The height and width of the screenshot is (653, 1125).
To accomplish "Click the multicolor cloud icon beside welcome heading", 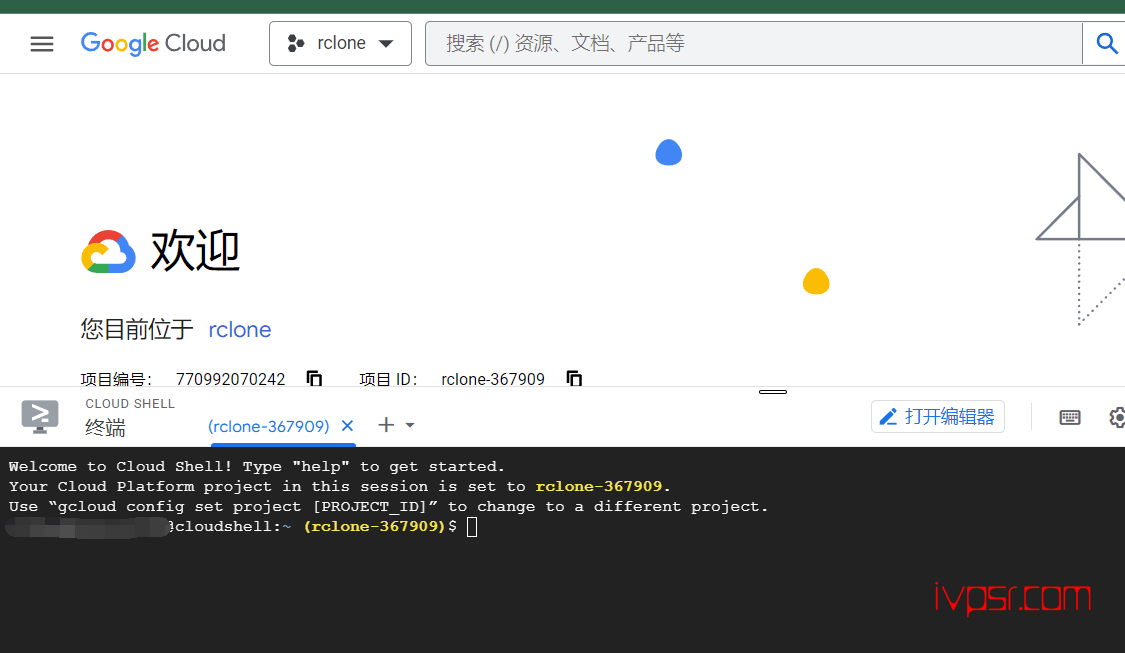I will tap(108, 252).
